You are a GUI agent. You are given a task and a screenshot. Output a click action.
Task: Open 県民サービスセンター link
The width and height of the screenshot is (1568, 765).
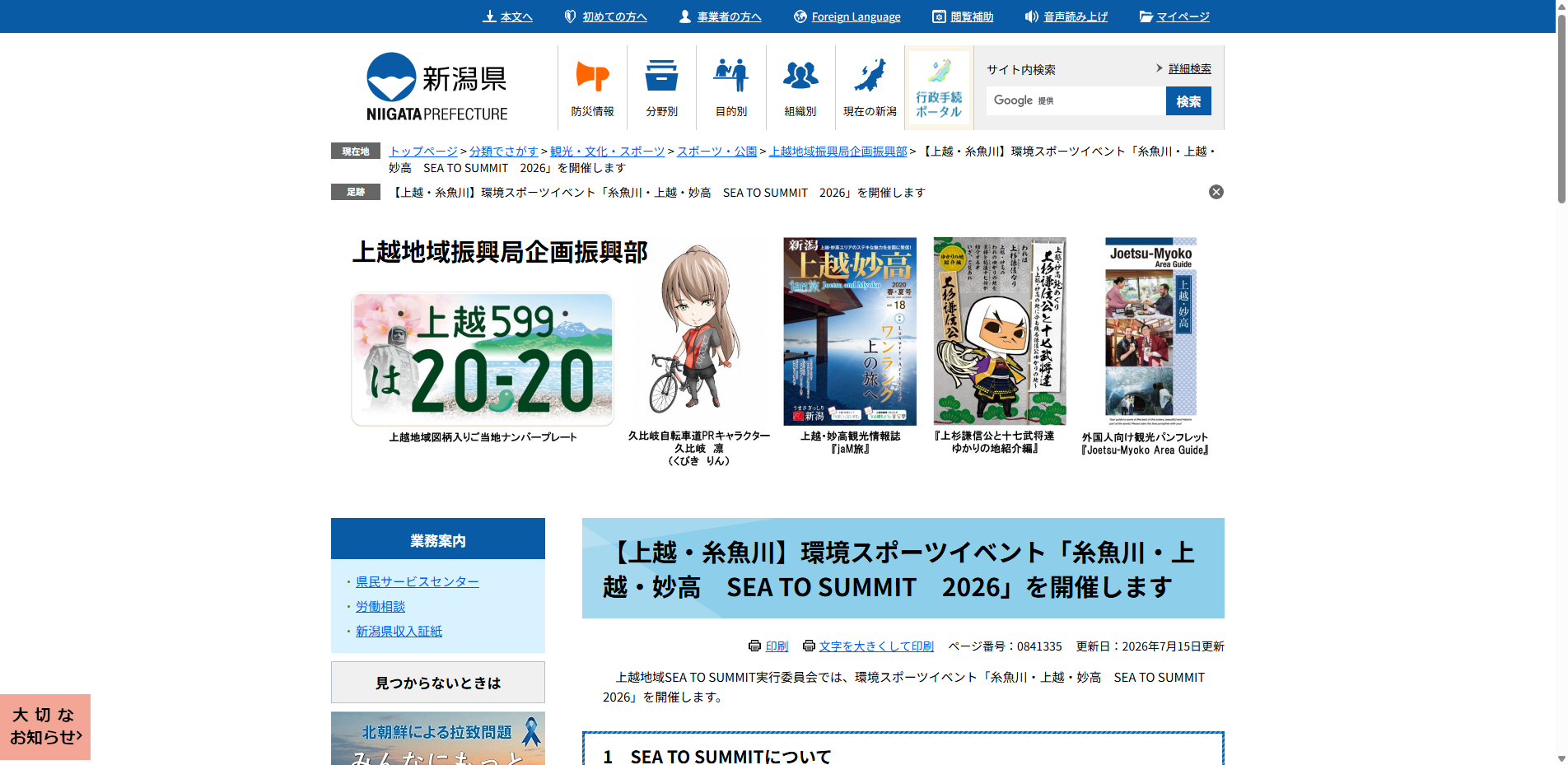418,582
